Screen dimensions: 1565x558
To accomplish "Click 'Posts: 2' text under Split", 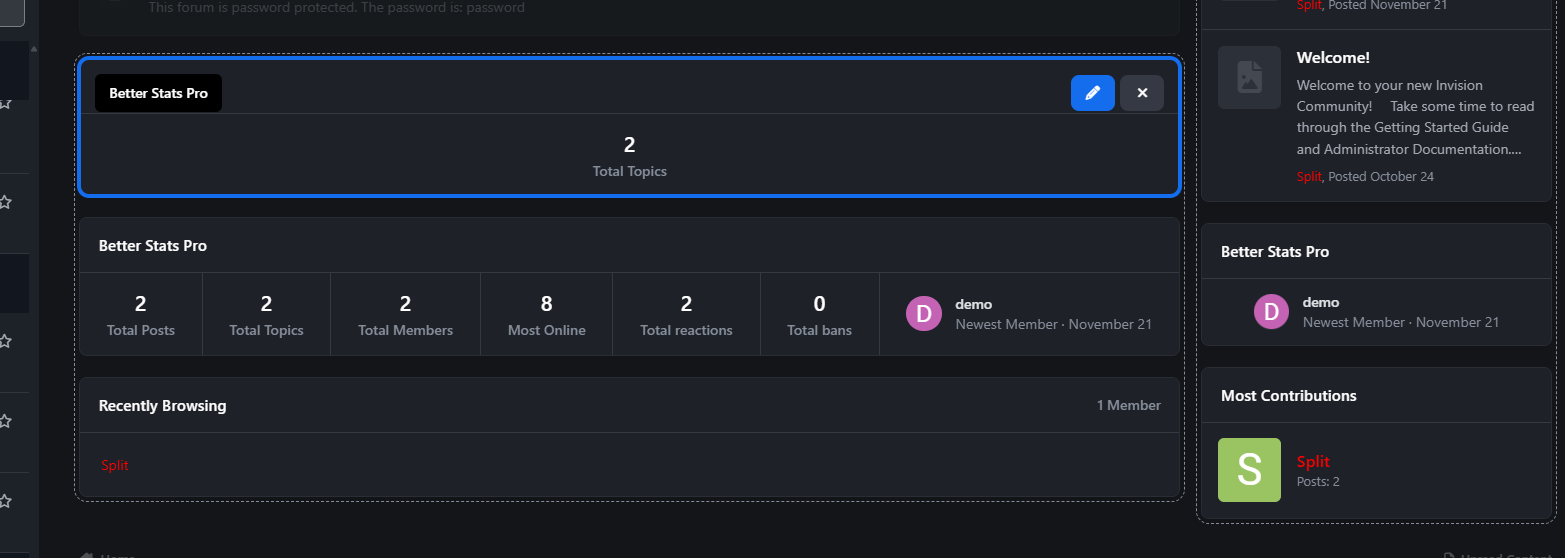I will point(1318,482).
